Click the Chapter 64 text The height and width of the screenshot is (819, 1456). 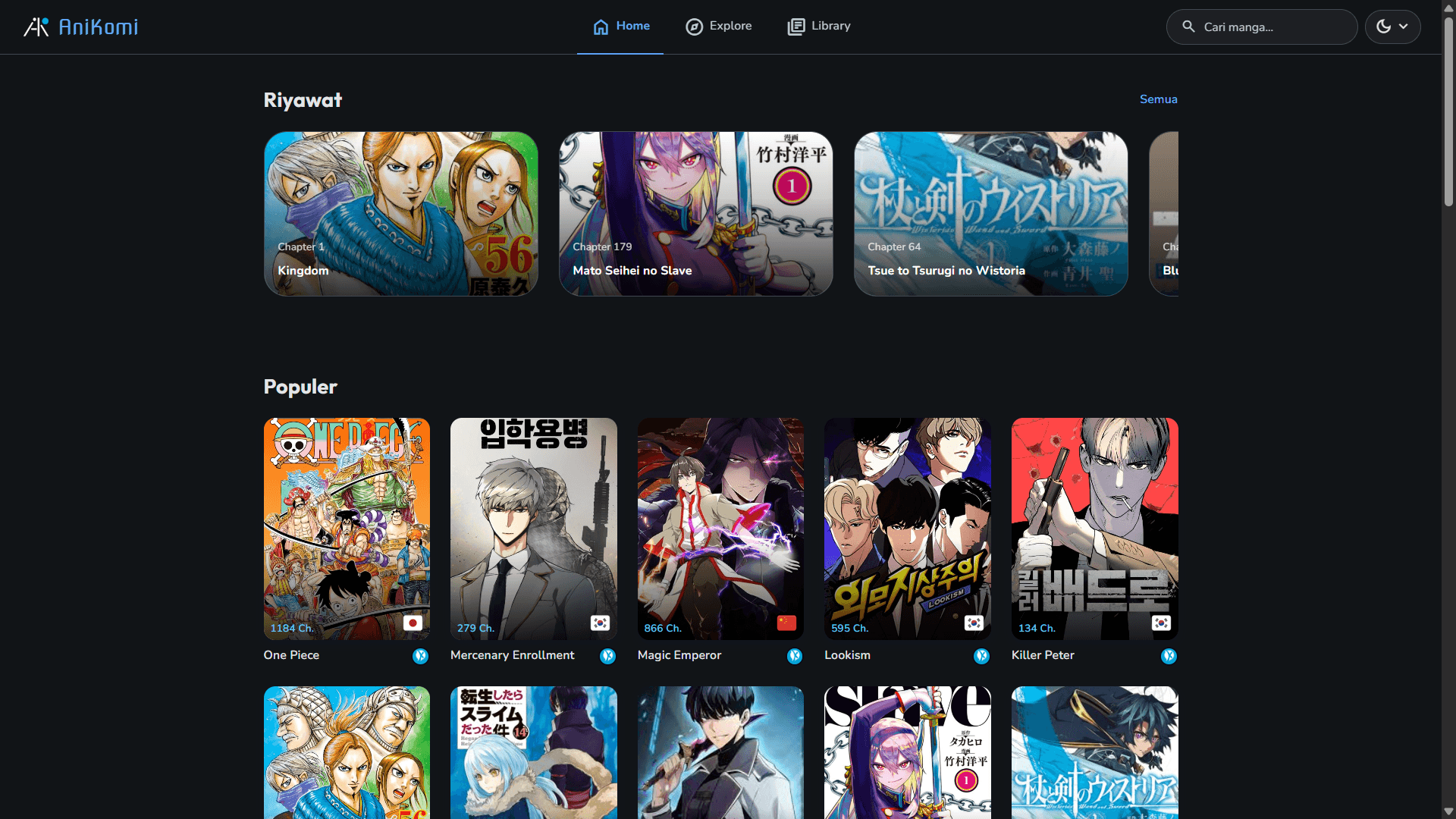tap(894, 246)
